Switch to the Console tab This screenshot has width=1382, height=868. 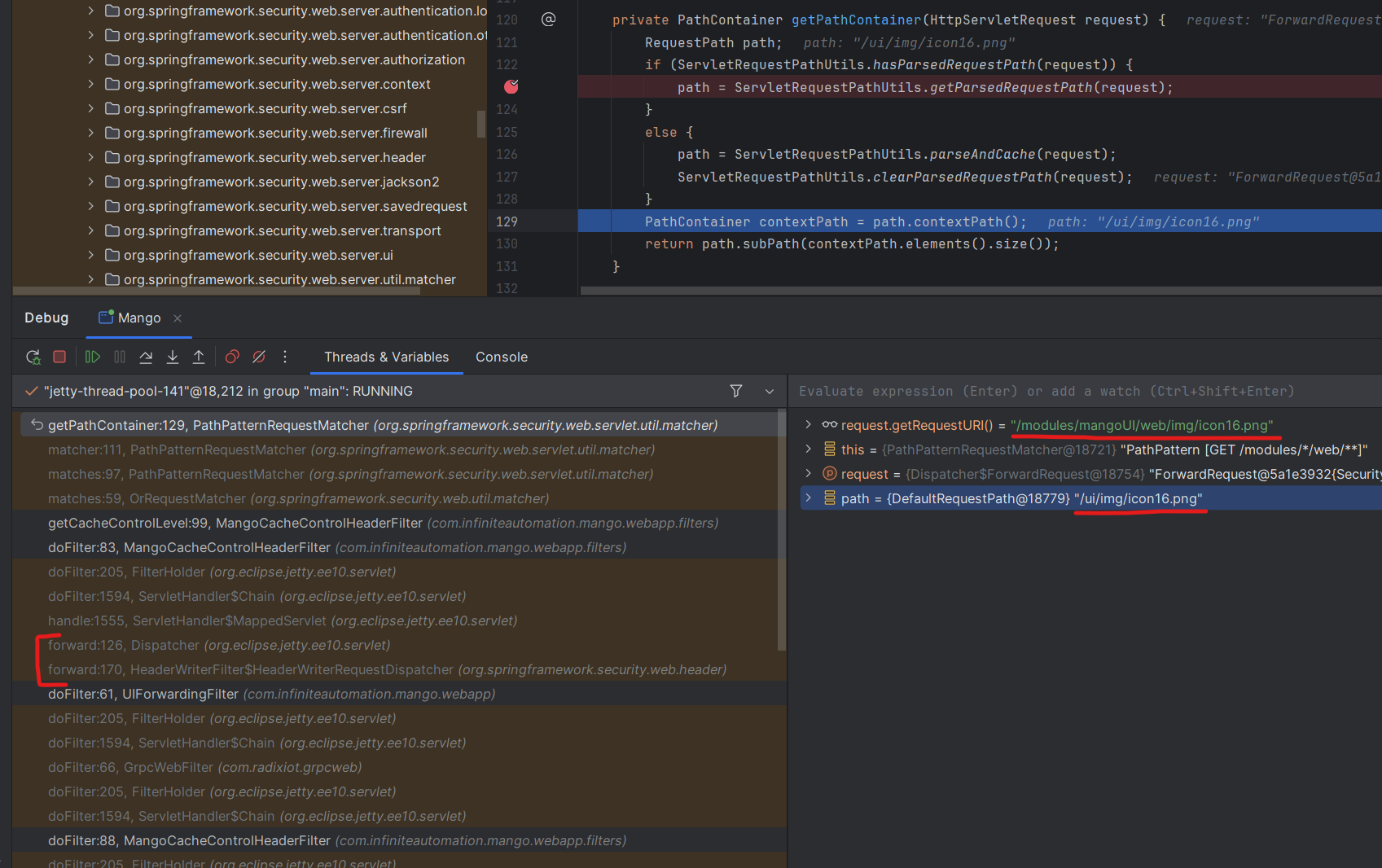click(502, 357)
